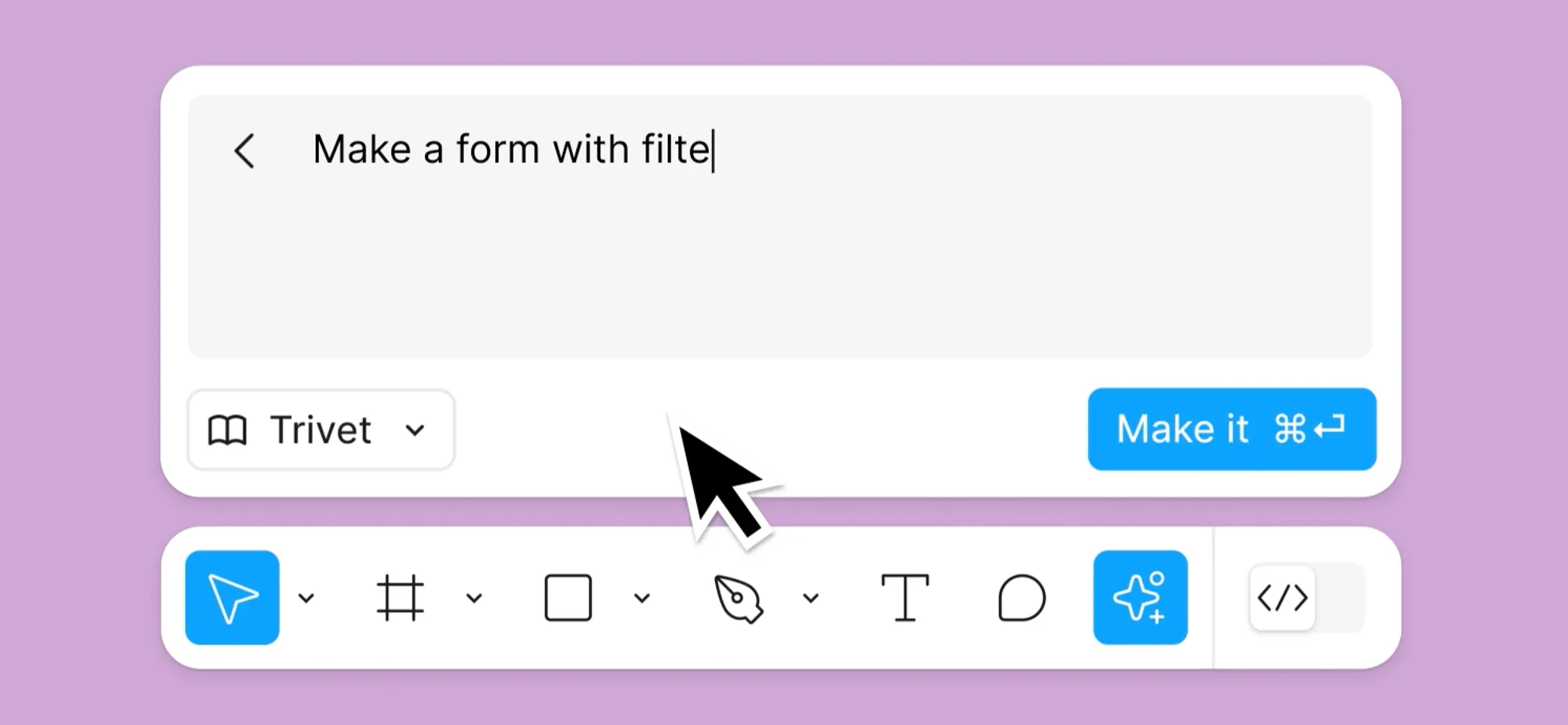
Task: Open the AI sparkle Actions tool
Action: [1140, 597]
